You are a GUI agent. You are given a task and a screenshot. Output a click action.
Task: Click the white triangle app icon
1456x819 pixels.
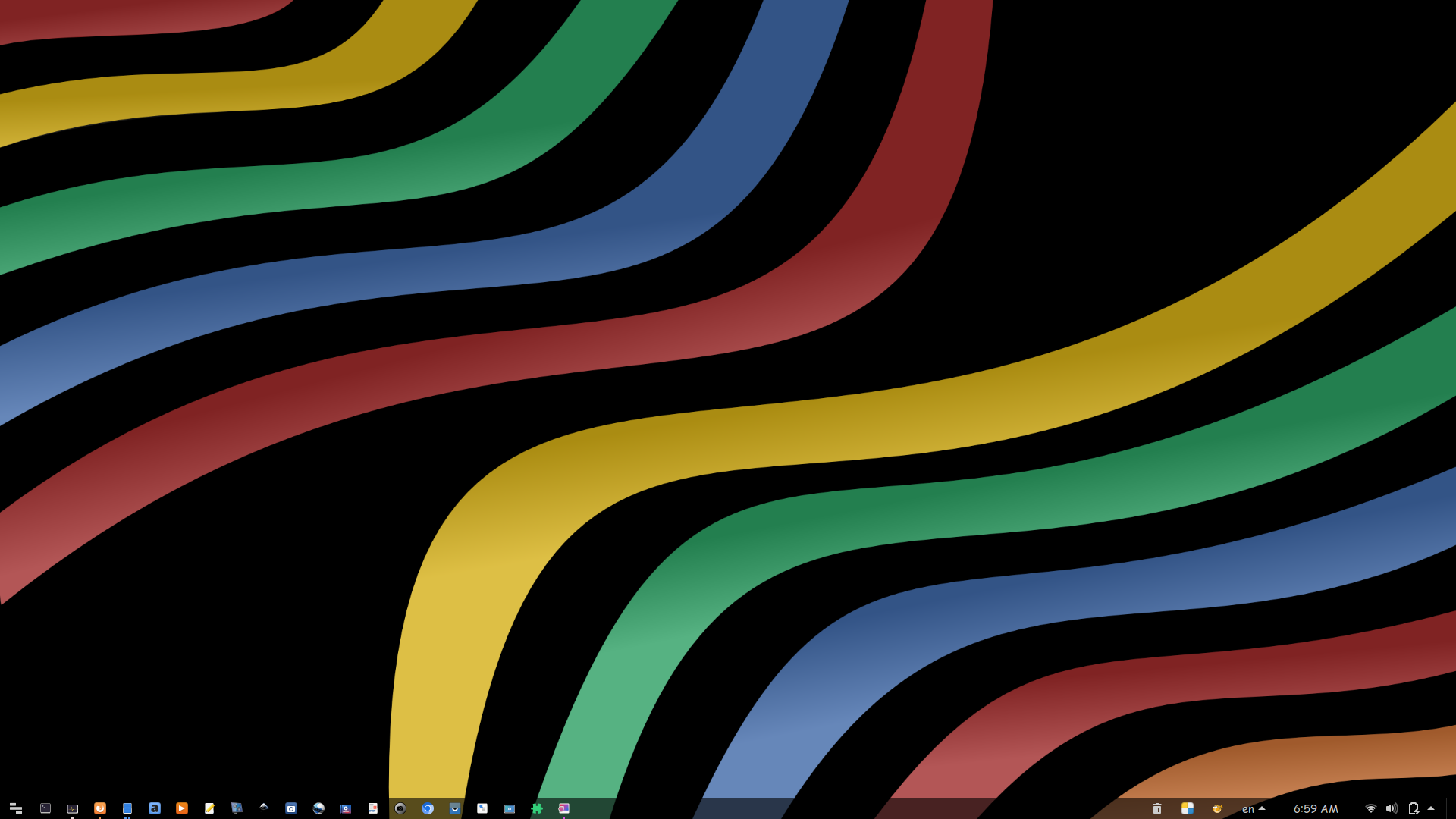(264, 807)
